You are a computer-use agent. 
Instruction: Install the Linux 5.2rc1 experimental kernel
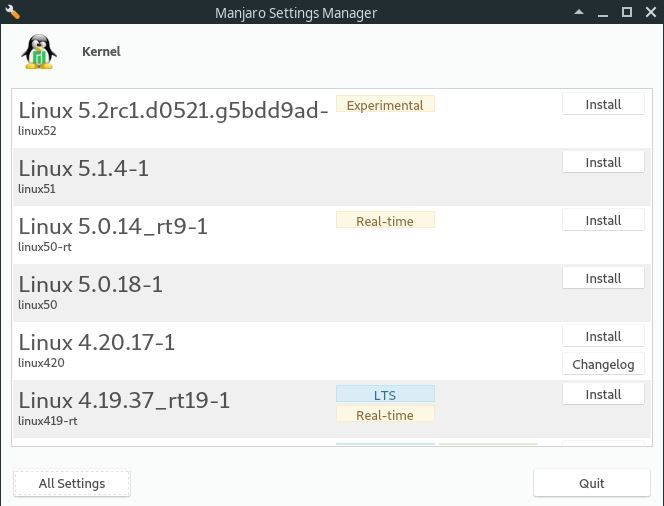603,104
